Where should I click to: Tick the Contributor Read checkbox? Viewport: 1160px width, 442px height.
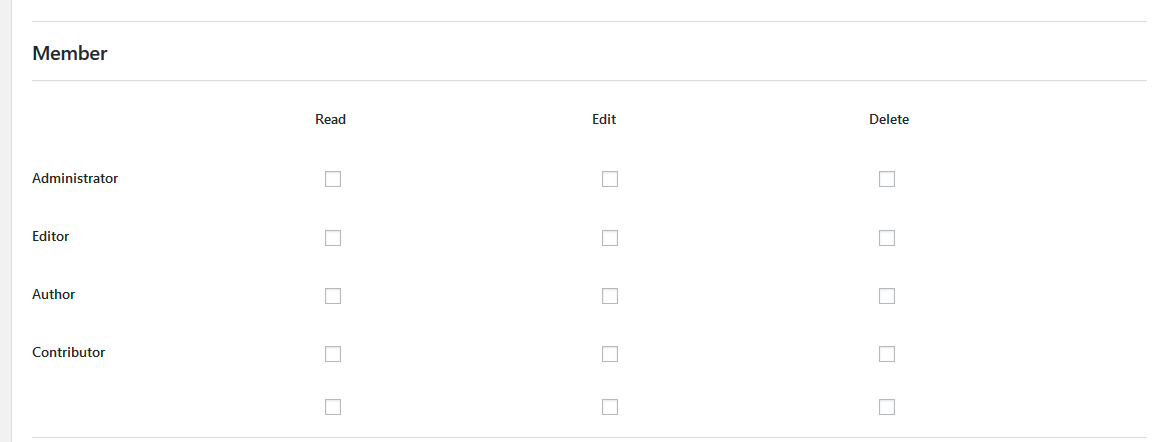point(333,354)
